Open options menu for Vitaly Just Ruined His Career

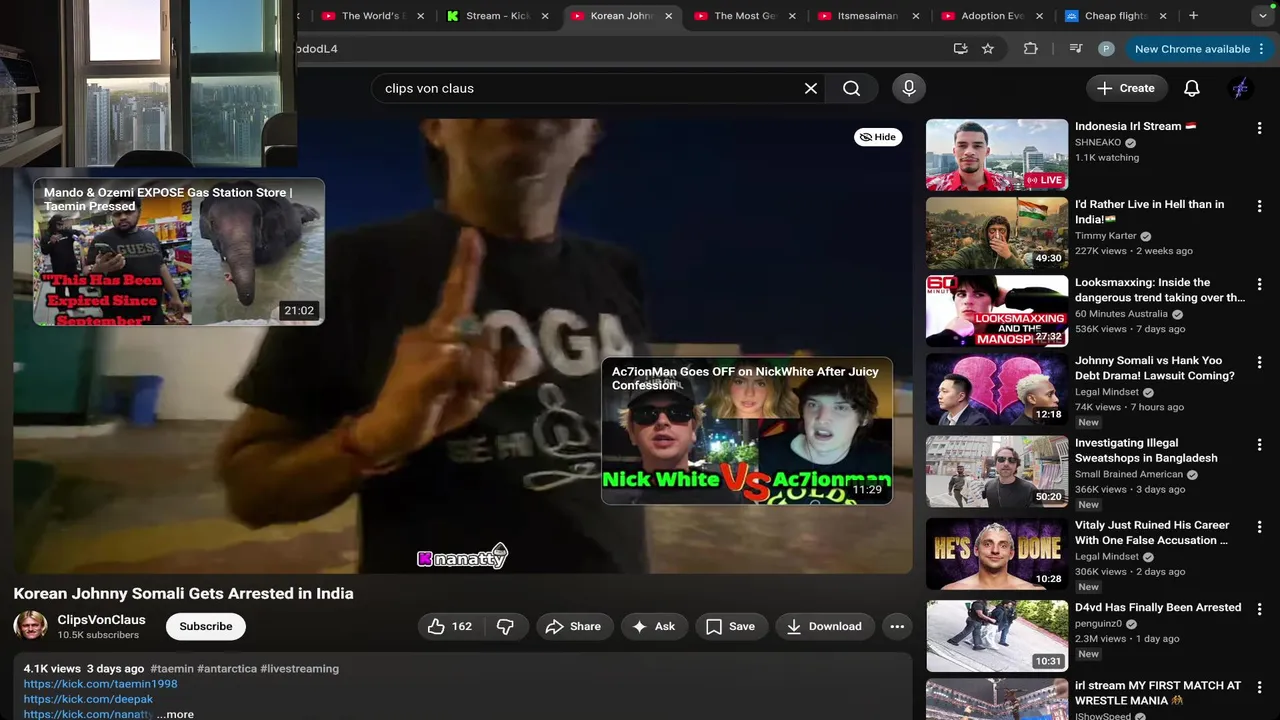[1260, 526]
